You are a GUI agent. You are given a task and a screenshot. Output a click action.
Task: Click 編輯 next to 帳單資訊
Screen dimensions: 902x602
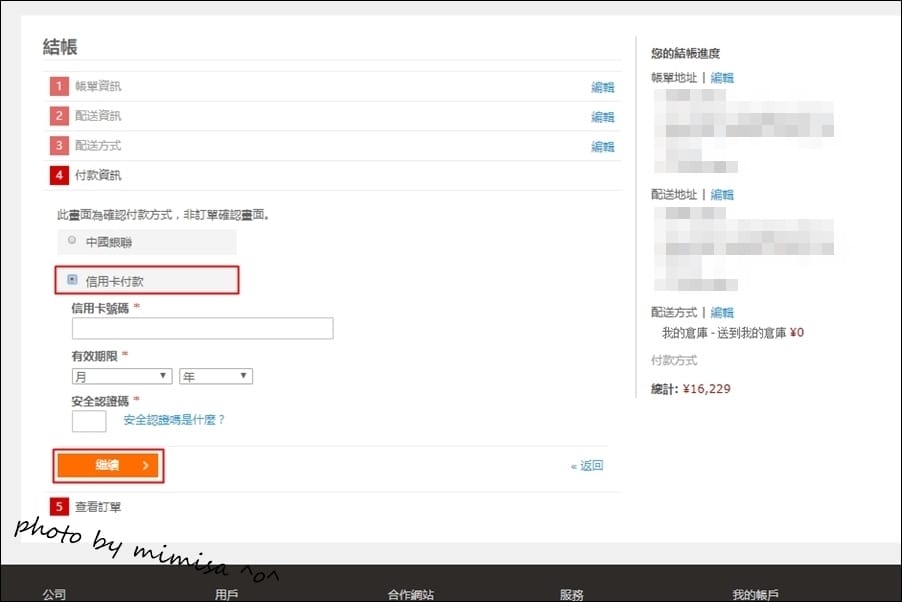coord(604,87)
